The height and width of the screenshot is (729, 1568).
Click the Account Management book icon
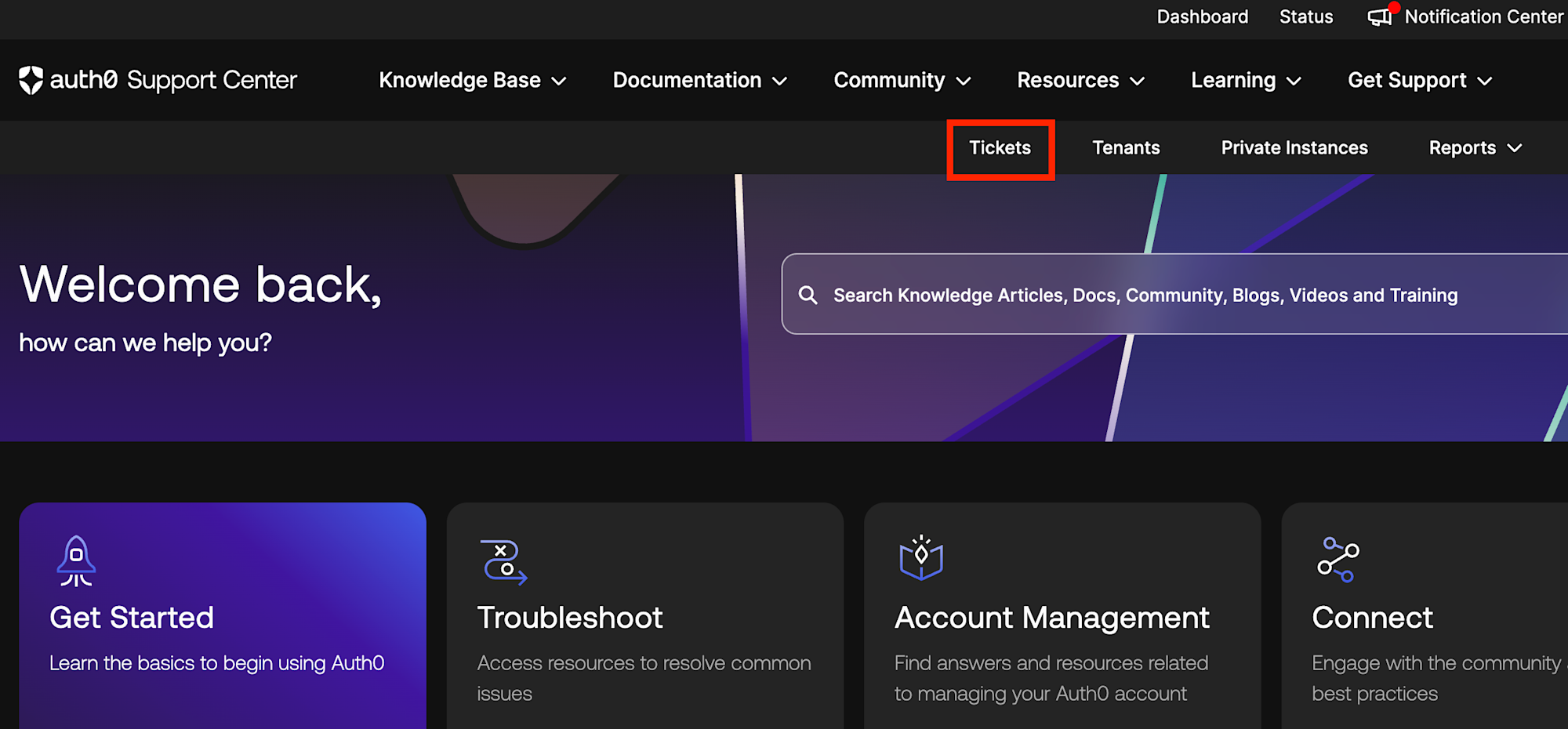(921, 559)
